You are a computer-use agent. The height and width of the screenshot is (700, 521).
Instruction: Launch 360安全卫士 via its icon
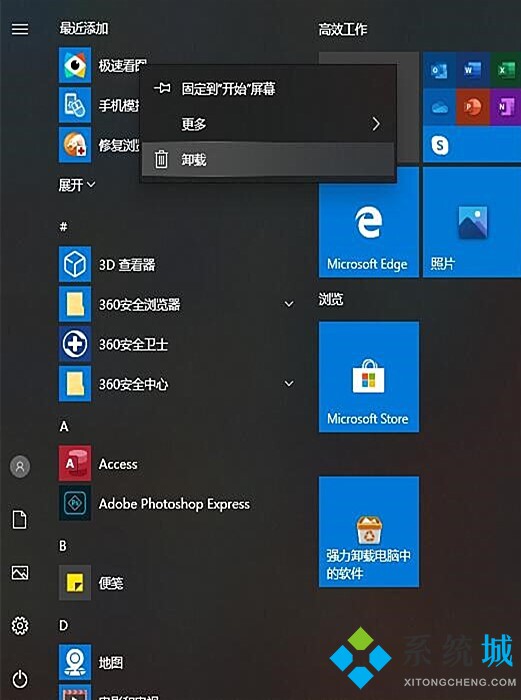pyautogui.click(x=75, y=344)
